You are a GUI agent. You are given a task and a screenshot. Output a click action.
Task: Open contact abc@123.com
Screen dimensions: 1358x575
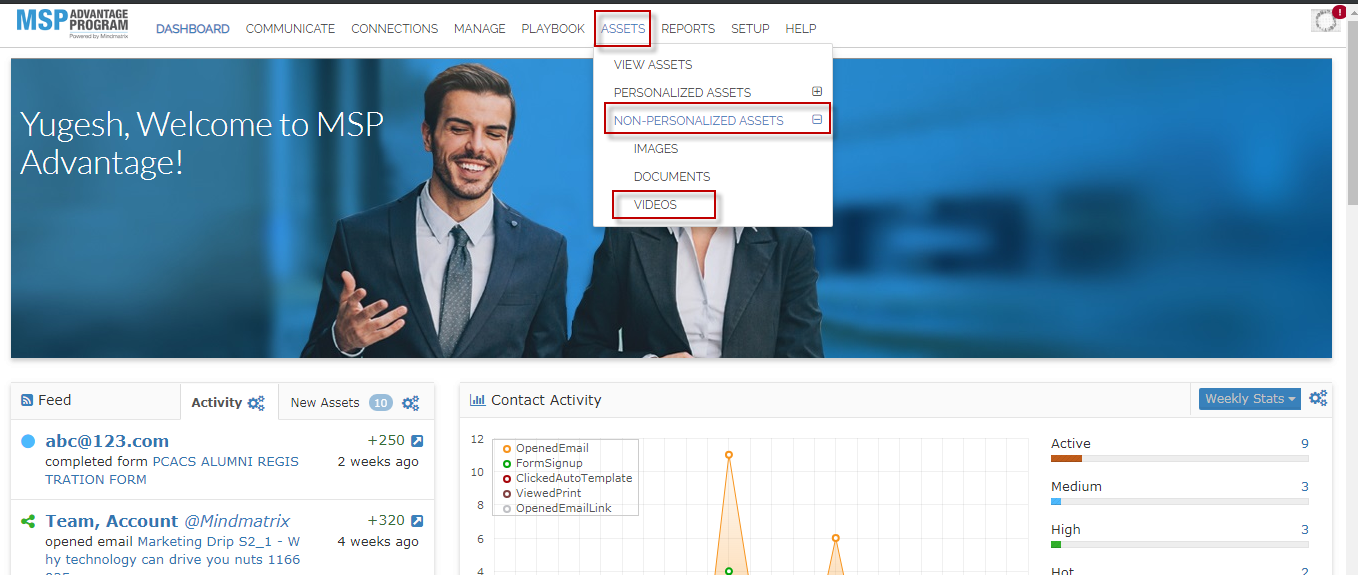[107, 441]
